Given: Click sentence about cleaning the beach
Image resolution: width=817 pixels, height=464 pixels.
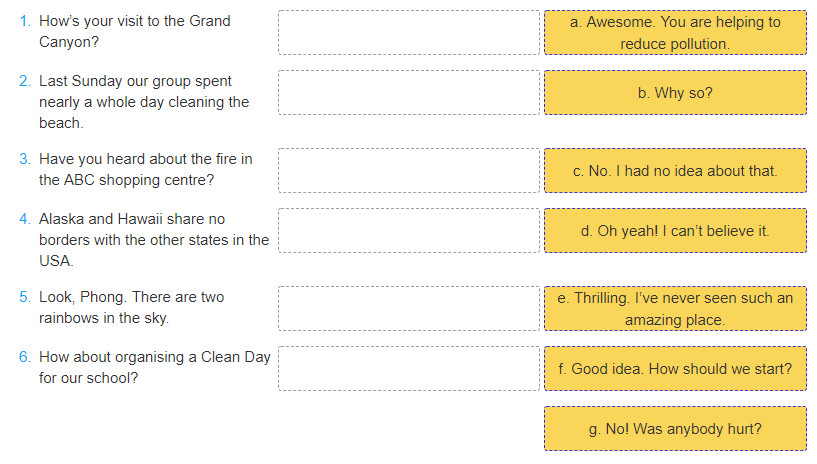Looking at the screenshot, I should [144, 102].
